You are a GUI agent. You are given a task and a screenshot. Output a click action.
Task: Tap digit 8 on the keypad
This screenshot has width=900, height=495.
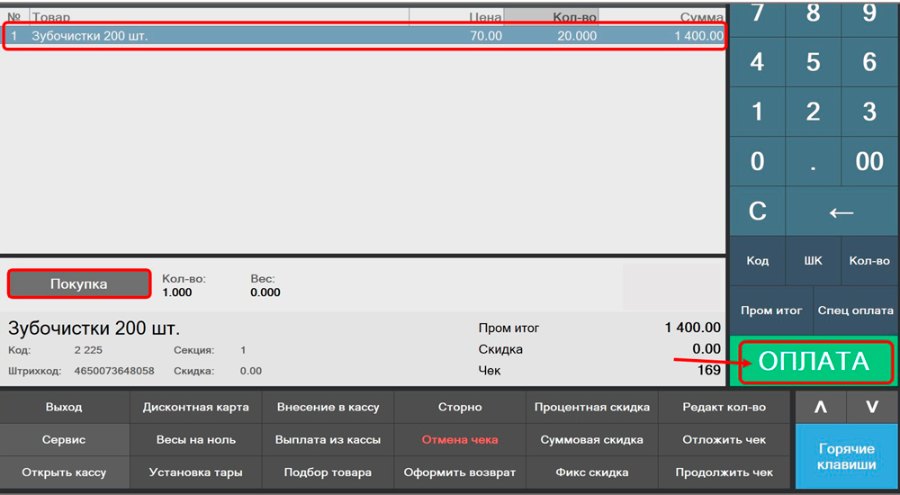click(x=813, y=18)
